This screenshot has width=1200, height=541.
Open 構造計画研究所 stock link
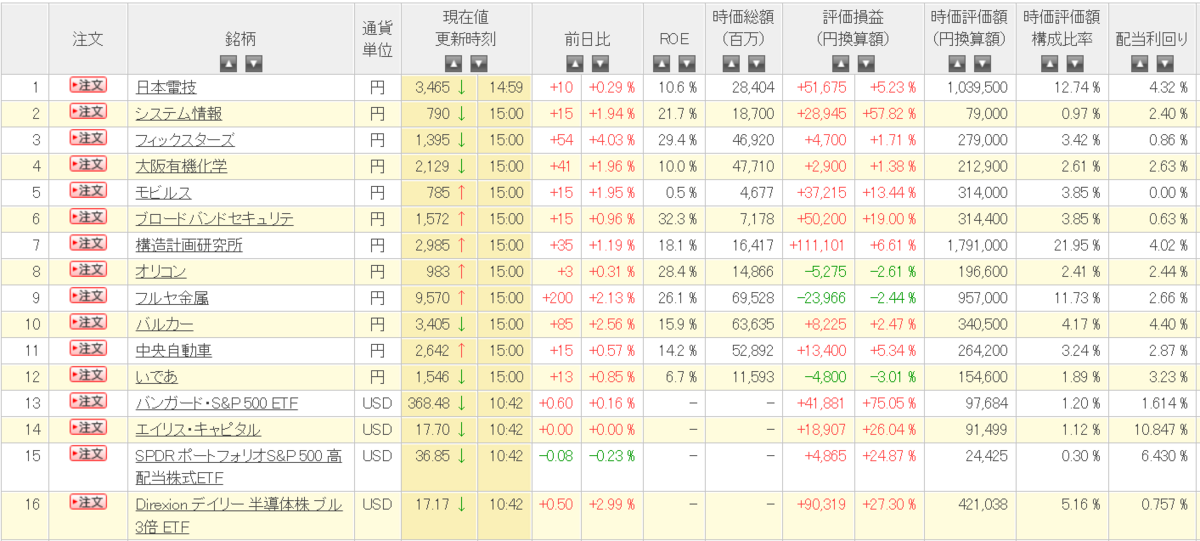point(188,245)
